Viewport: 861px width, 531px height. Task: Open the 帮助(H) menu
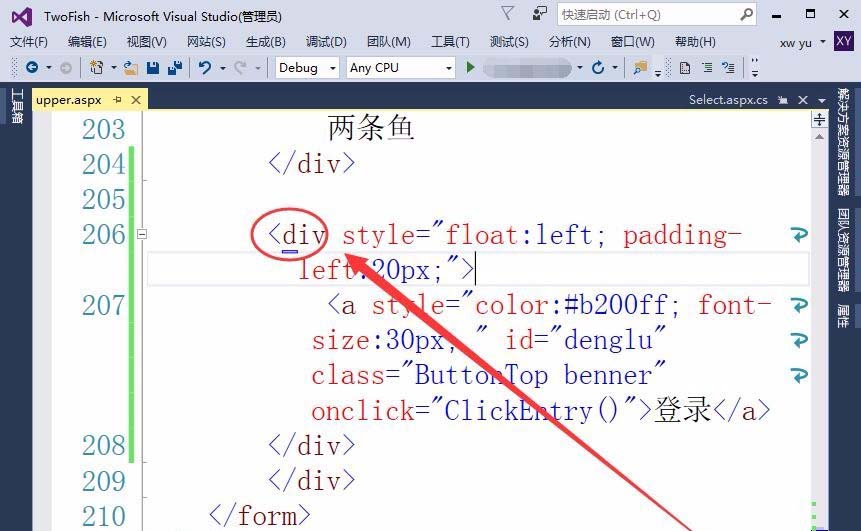pyautogui.click(x=695, y=42)
